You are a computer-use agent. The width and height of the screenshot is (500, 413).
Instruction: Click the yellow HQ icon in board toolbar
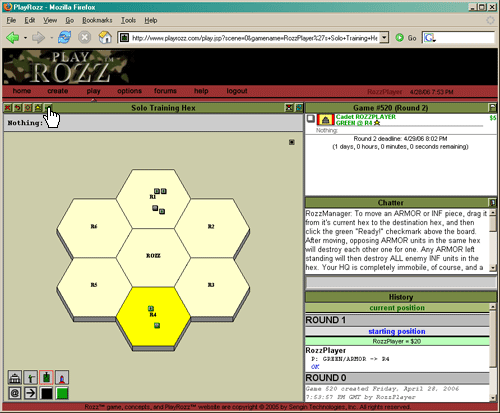point(38,108)
